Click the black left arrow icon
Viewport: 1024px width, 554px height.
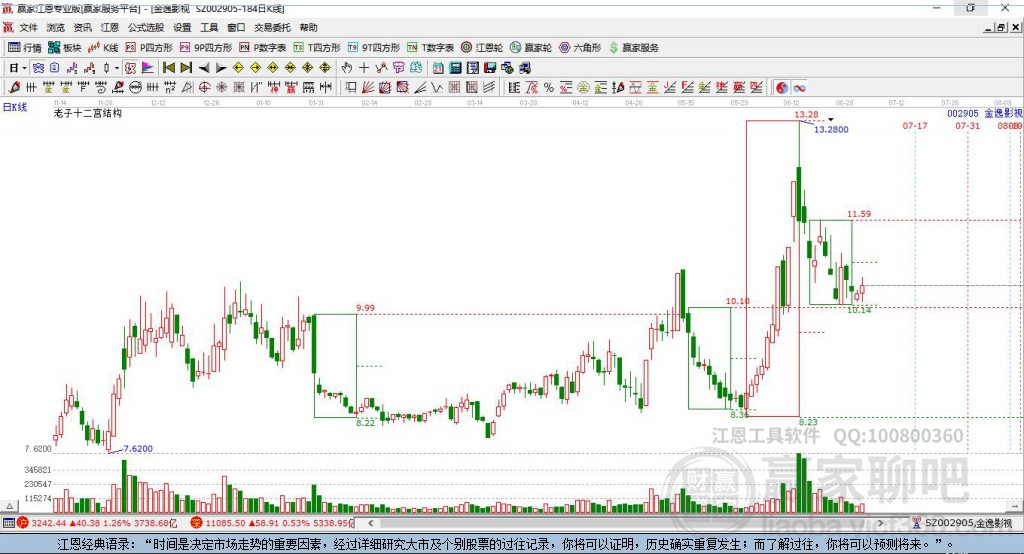204,68
